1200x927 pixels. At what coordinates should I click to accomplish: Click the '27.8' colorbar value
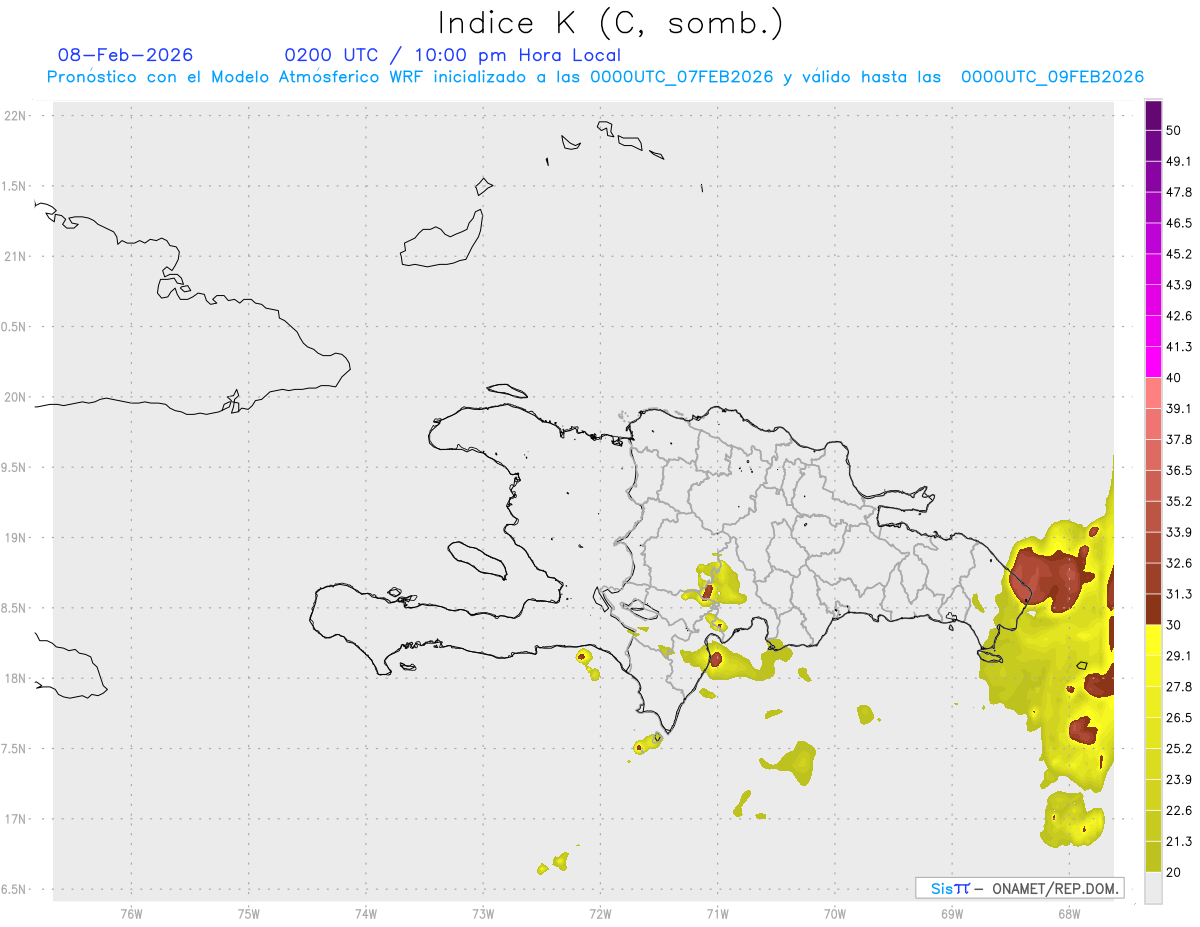pyautogui.click(x=1179, y=687)
